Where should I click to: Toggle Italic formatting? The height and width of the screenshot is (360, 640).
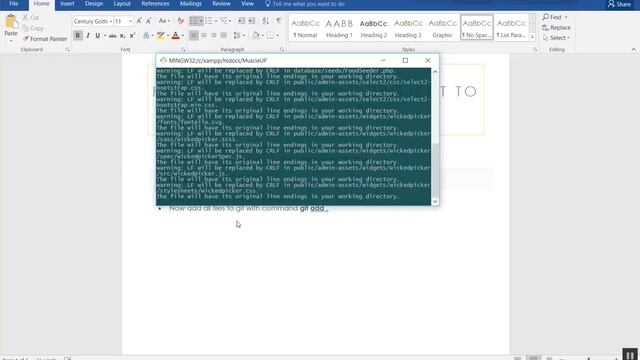[x=88, y=36]
